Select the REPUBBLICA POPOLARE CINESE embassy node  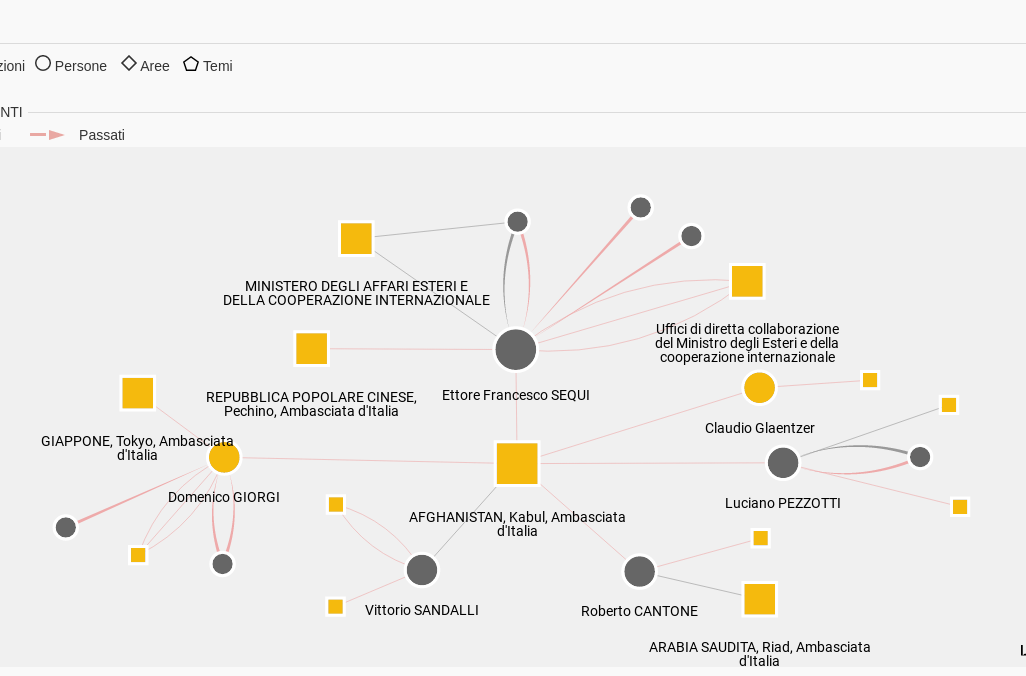pos(311,348)
